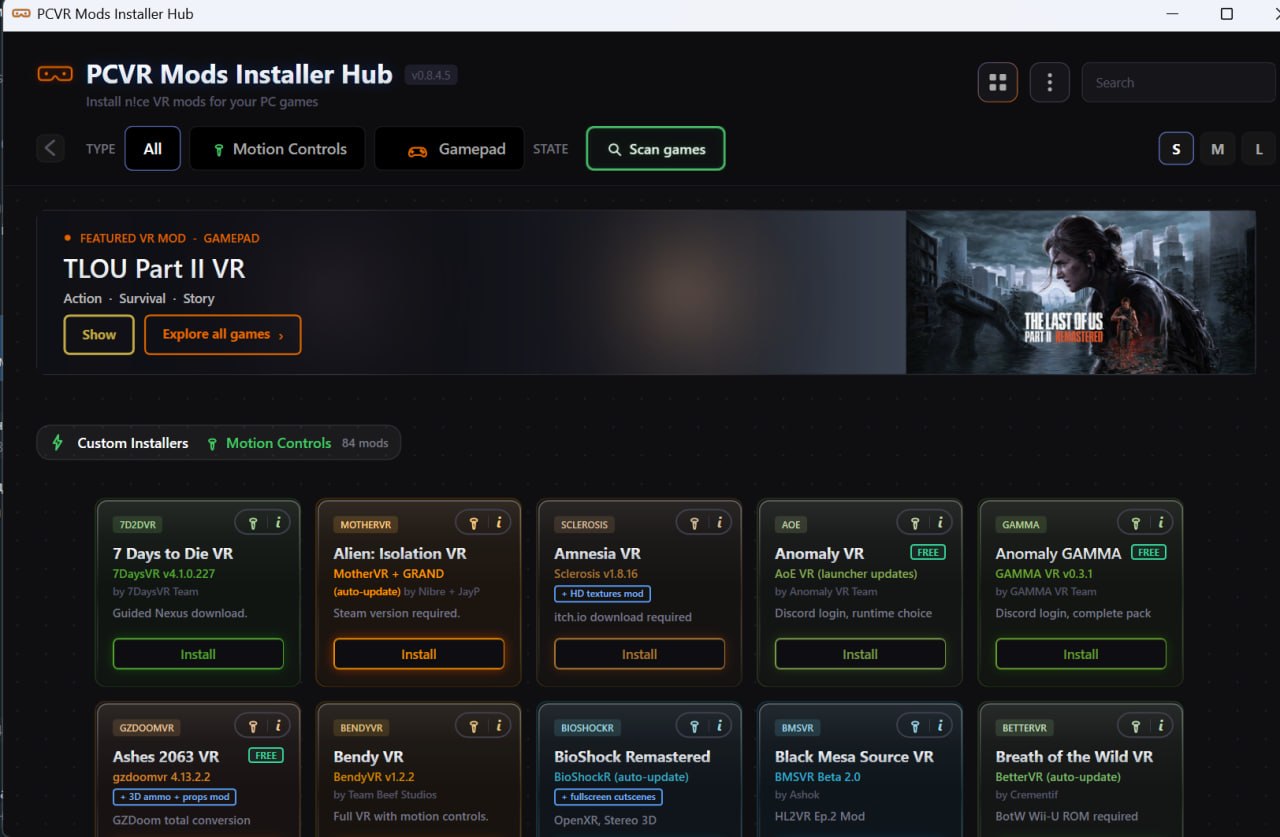Screen dimensions: 1280x837
Task: Install the Anomaly GAMMA mod
Action: point(1081,654)
